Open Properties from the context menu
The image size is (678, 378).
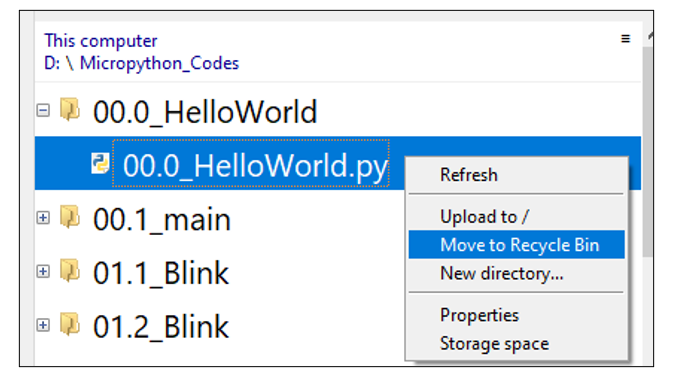516,315
